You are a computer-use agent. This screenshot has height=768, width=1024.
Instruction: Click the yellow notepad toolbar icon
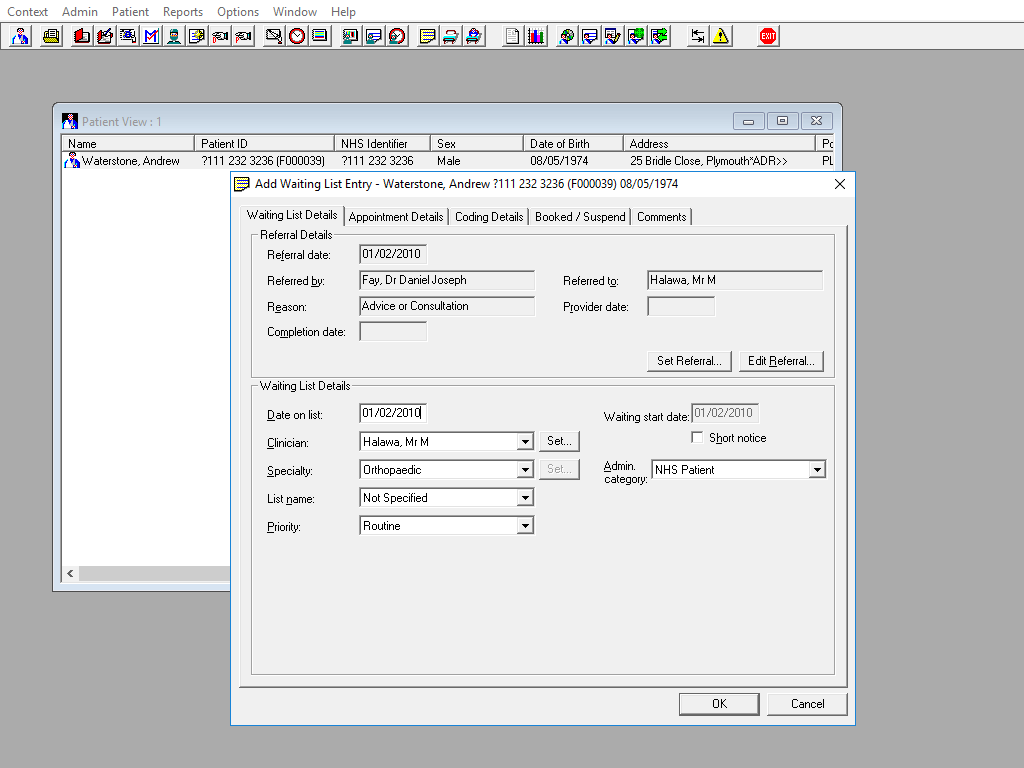(427, 36)
